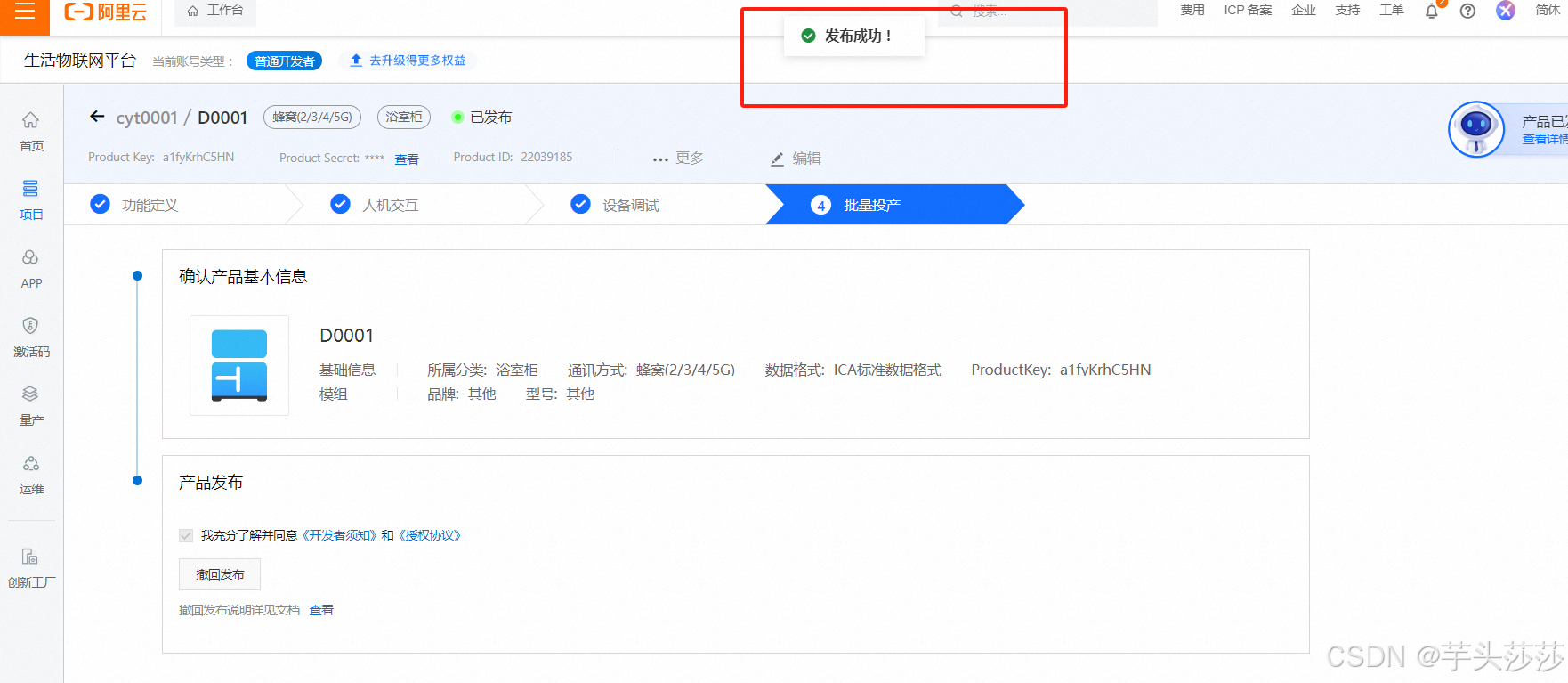The height and width of the screenshot is (683, 1568).
Task: Click the 浴室柜 category tag
Action: tap(404, 117)
